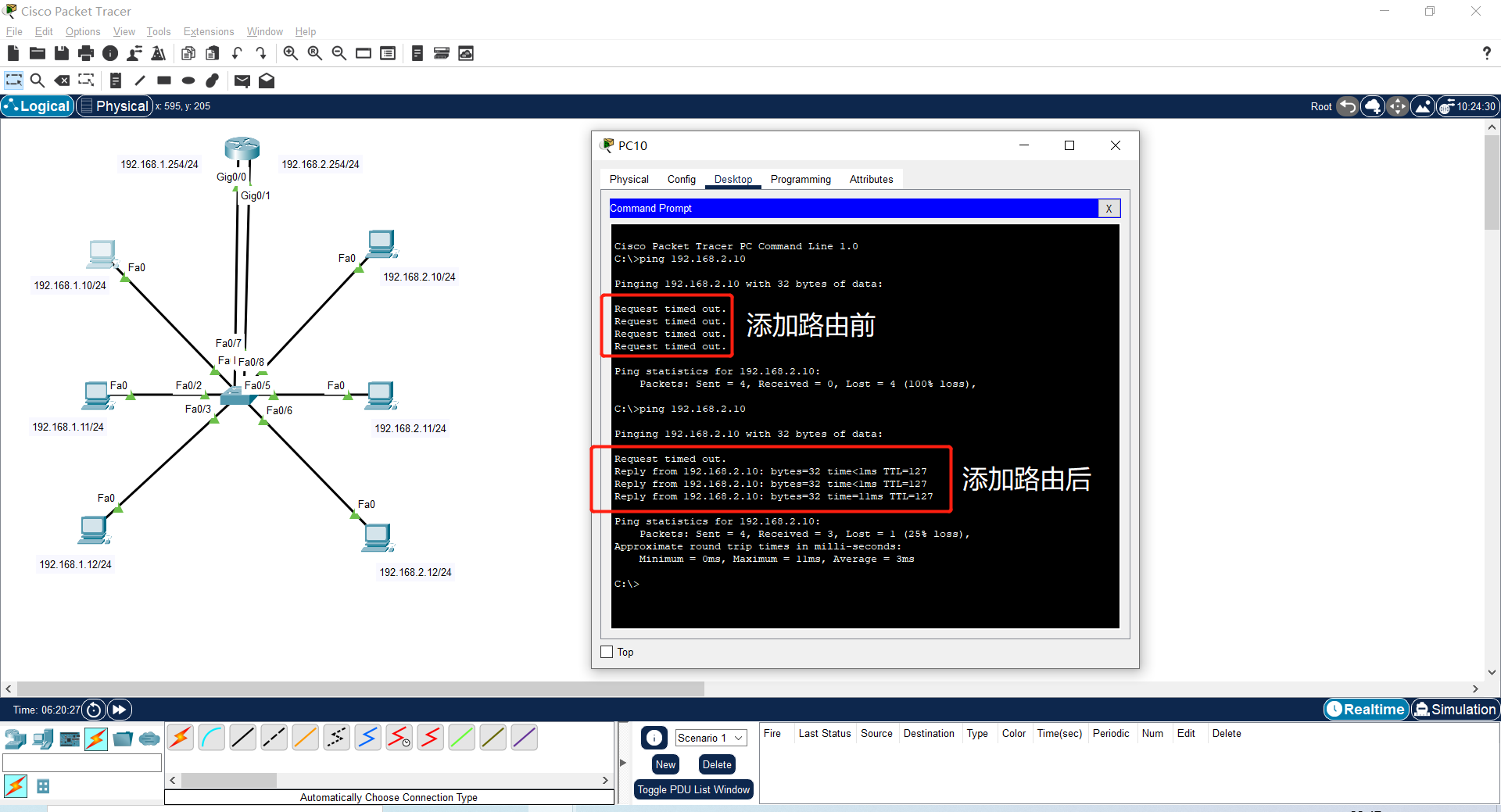1501x812 pixels.
Task: Click the New file toolbar icon
Action: click(13, 53)
